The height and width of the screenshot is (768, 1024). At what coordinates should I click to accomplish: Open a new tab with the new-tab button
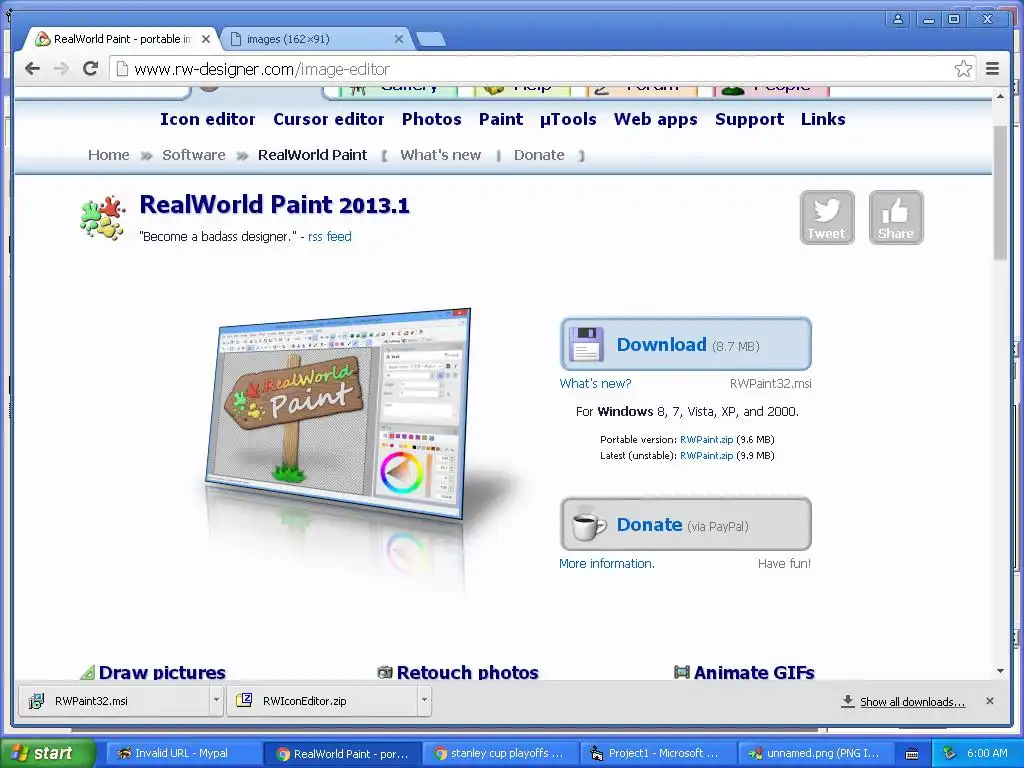click(431, 39)
